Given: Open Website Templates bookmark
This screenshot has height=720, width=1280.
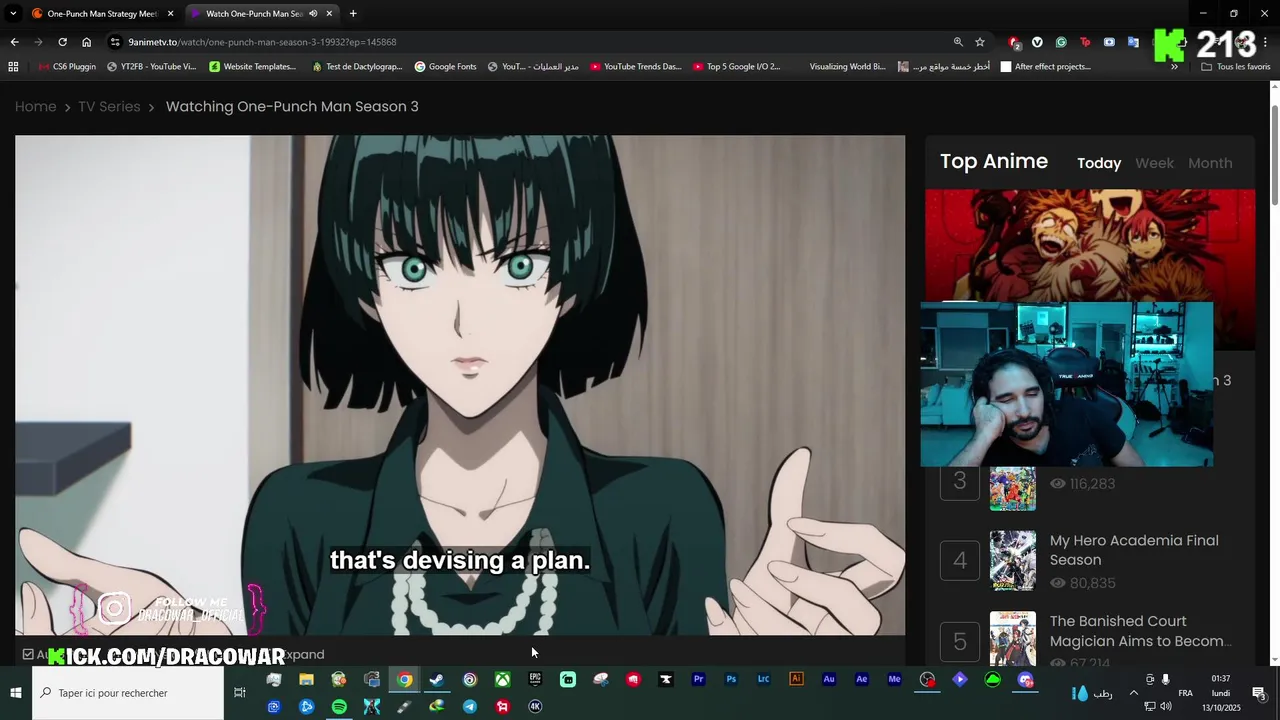Looking at the screenshot, I should [253, 67].
